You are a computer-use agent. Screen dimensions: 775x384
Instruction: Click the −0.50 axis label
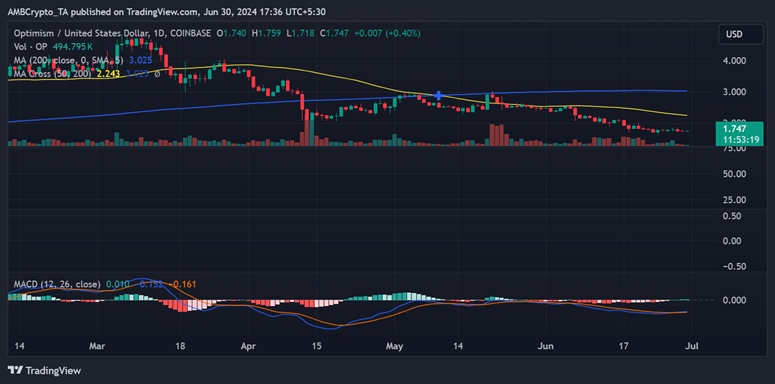[734, 266]
